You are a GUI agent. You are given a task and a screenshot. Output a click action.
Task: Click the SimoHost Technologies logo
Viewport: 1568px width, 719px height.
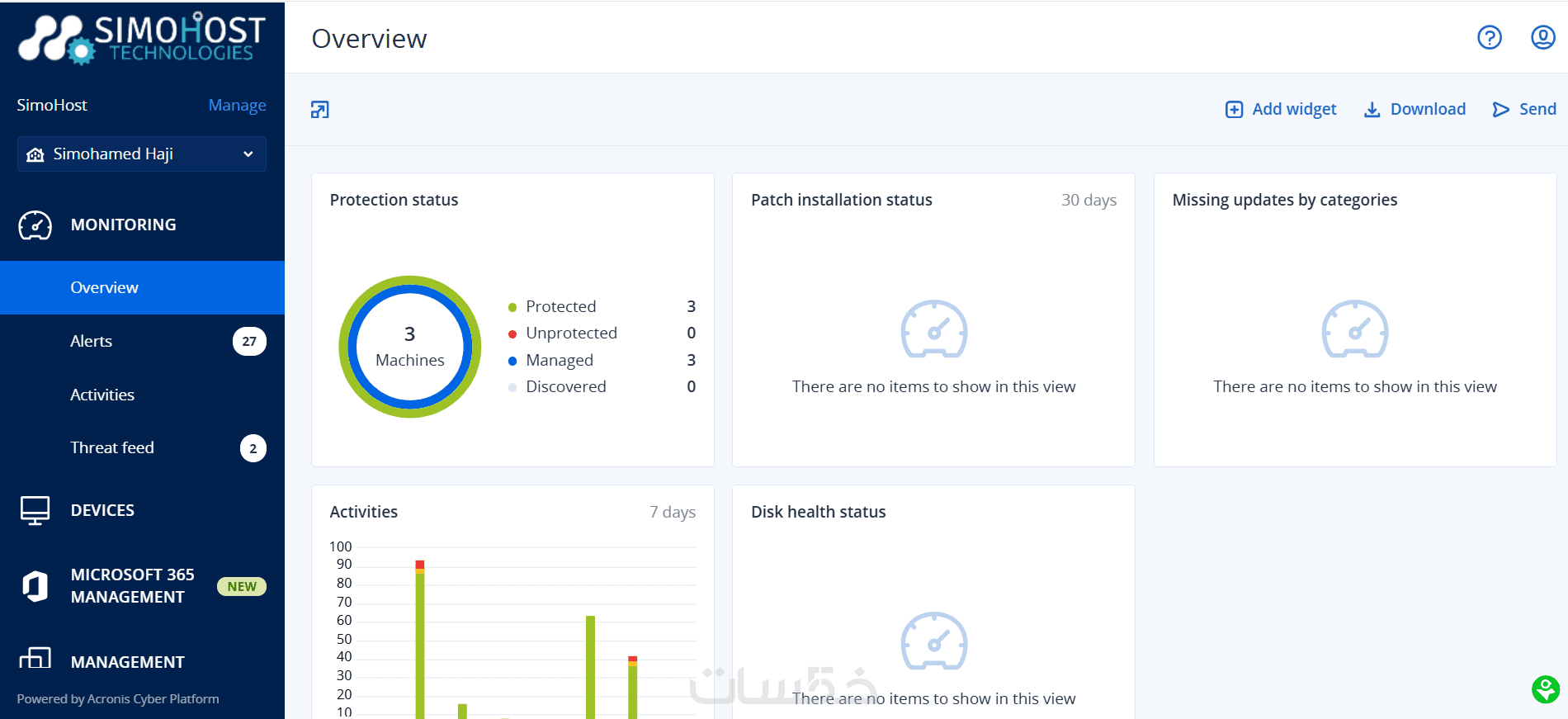pos(142,38)
